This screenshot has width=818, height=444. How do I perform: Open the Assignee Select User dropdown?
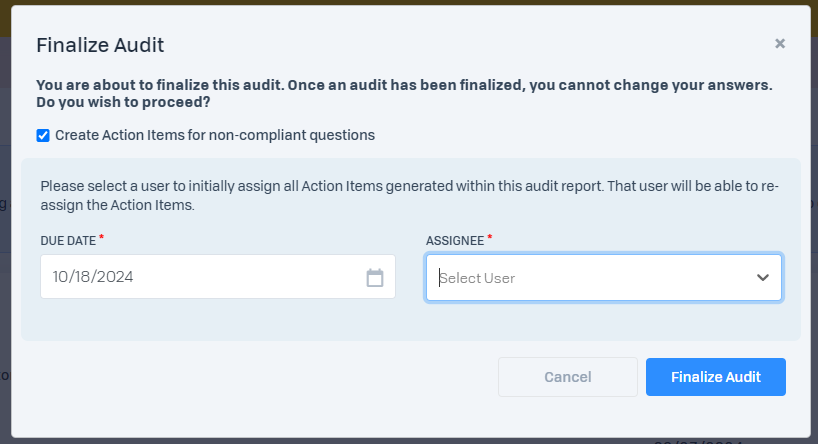(x=590, y=277)
